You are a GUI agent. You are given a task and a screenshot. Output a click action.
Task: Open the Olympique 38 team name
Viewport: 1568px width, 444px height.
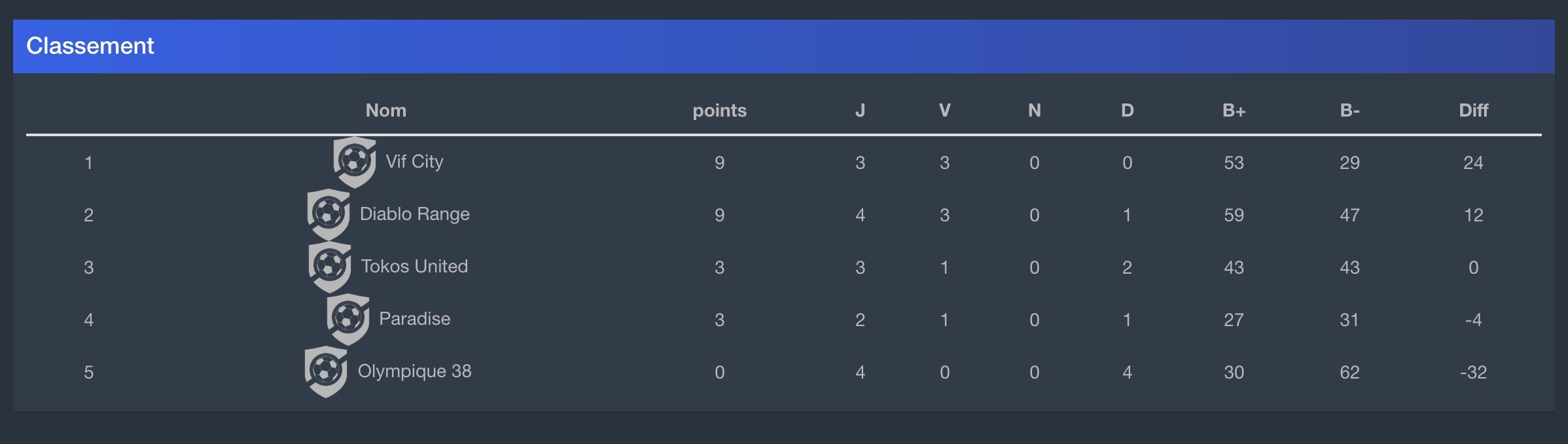tap(414, 371)
